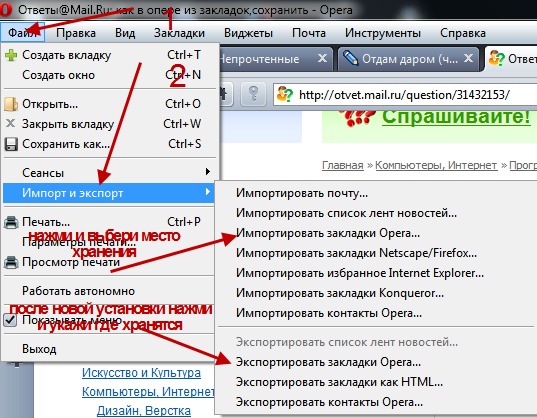Select Импортировать закладки Konqueror...
Image resolution: width=537 pixels, height=418 pixels.
click(x=375, y=293)
